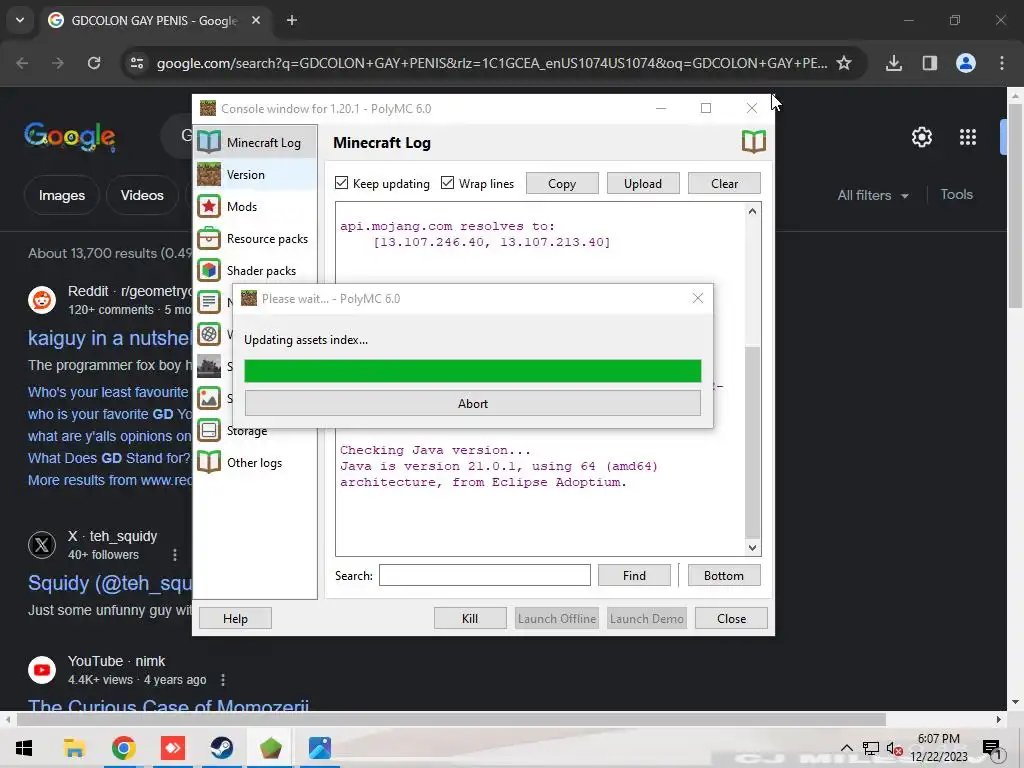The height and width of the screenshot is (768, 1024).
Task: Open Google apps grid
Action: click(x=968, y=137)
